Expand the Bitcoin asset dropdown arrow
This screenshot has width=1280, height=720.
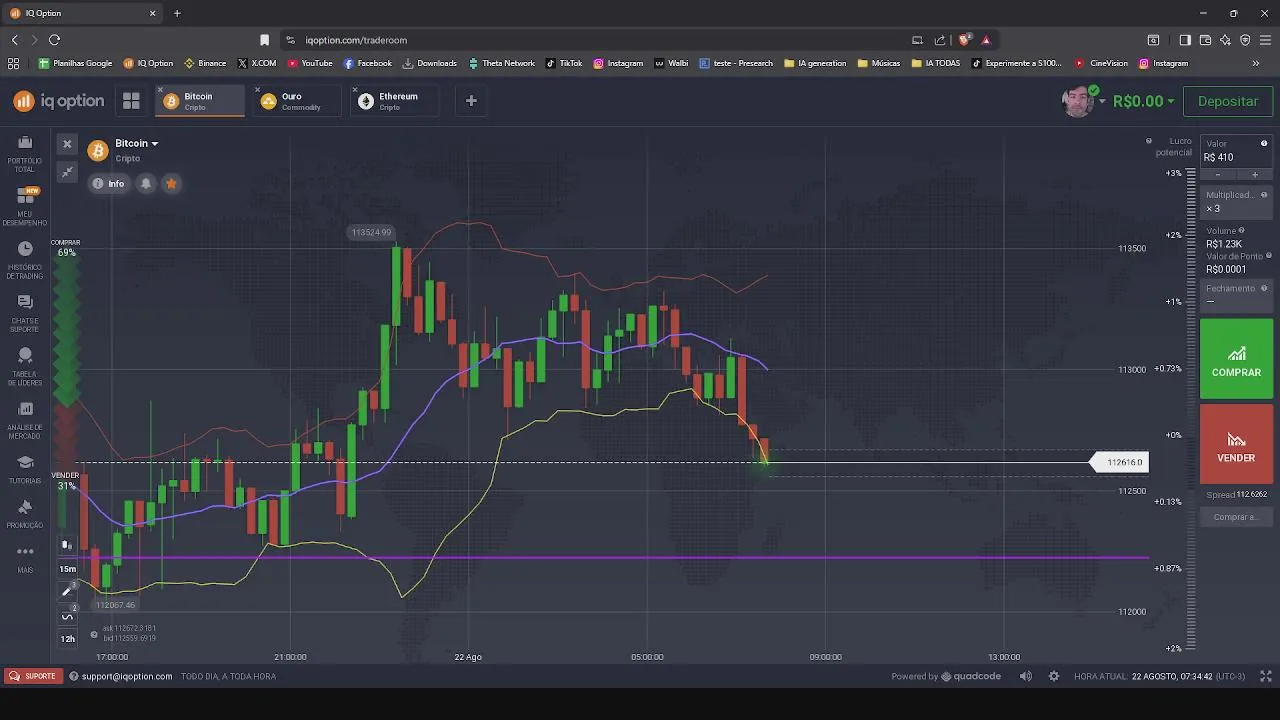point(154,144)
